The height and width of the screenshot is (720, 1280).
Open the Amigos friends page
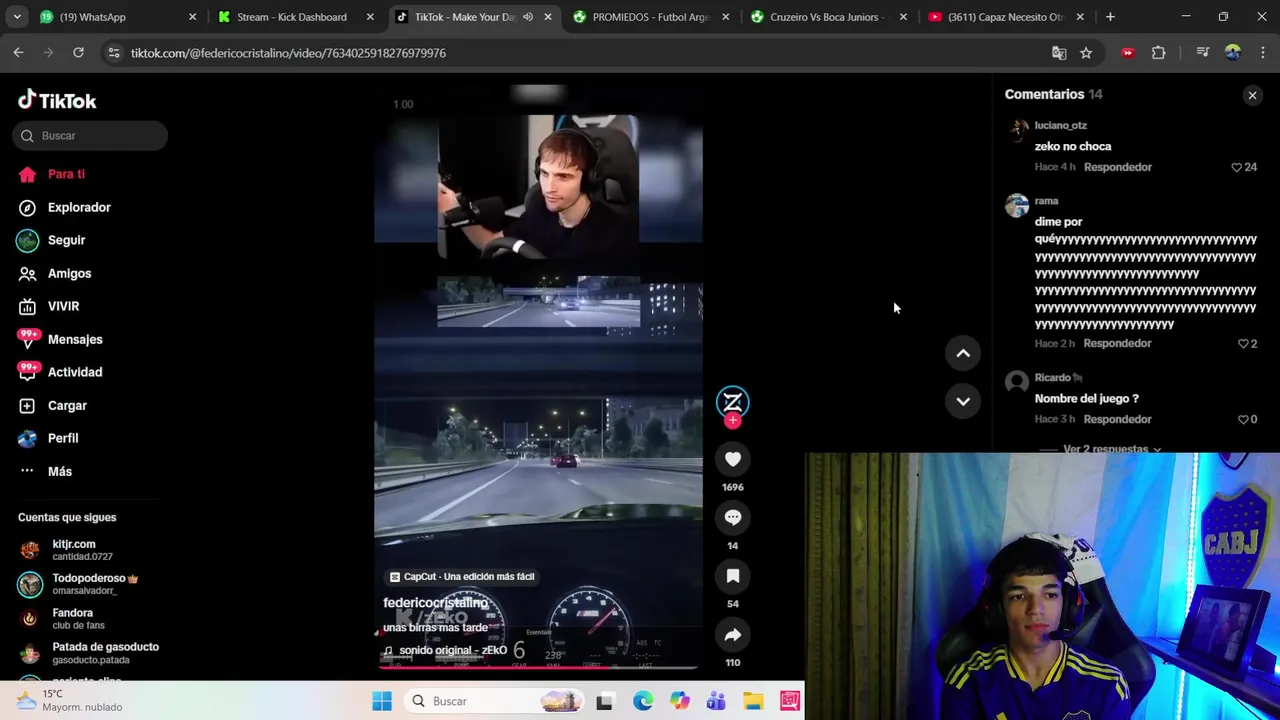55,273
